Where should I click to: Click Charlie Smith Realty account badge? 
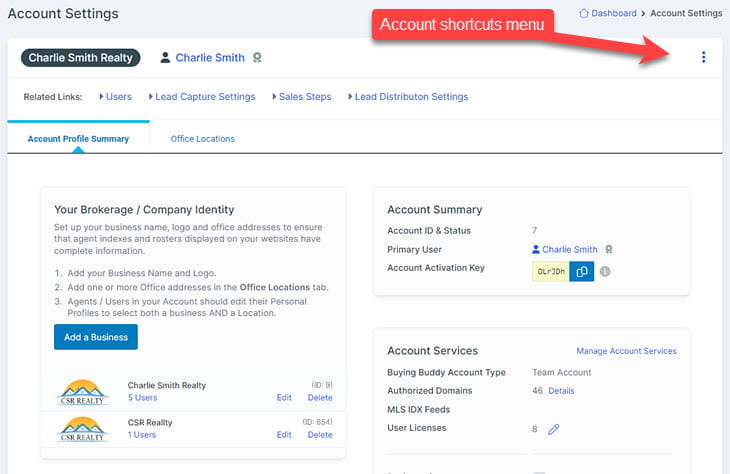tap(81, 58)
